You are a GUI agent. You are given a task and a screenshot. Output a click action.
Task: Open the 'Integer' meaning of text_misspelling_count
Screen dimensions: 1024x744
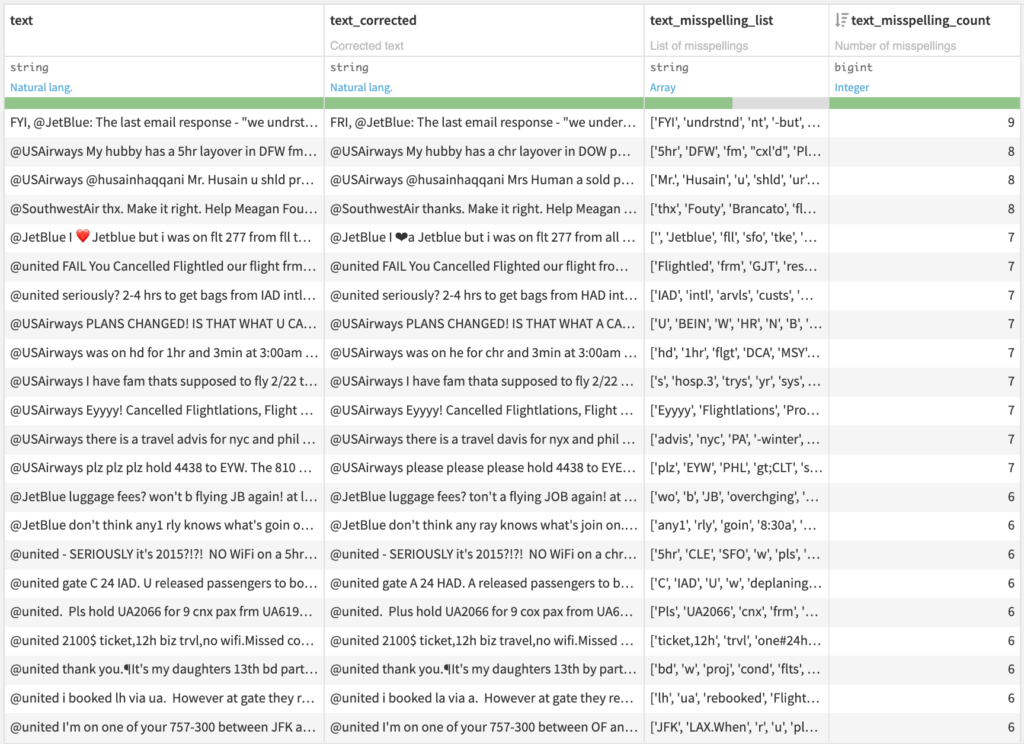click(x=852, y=88)
